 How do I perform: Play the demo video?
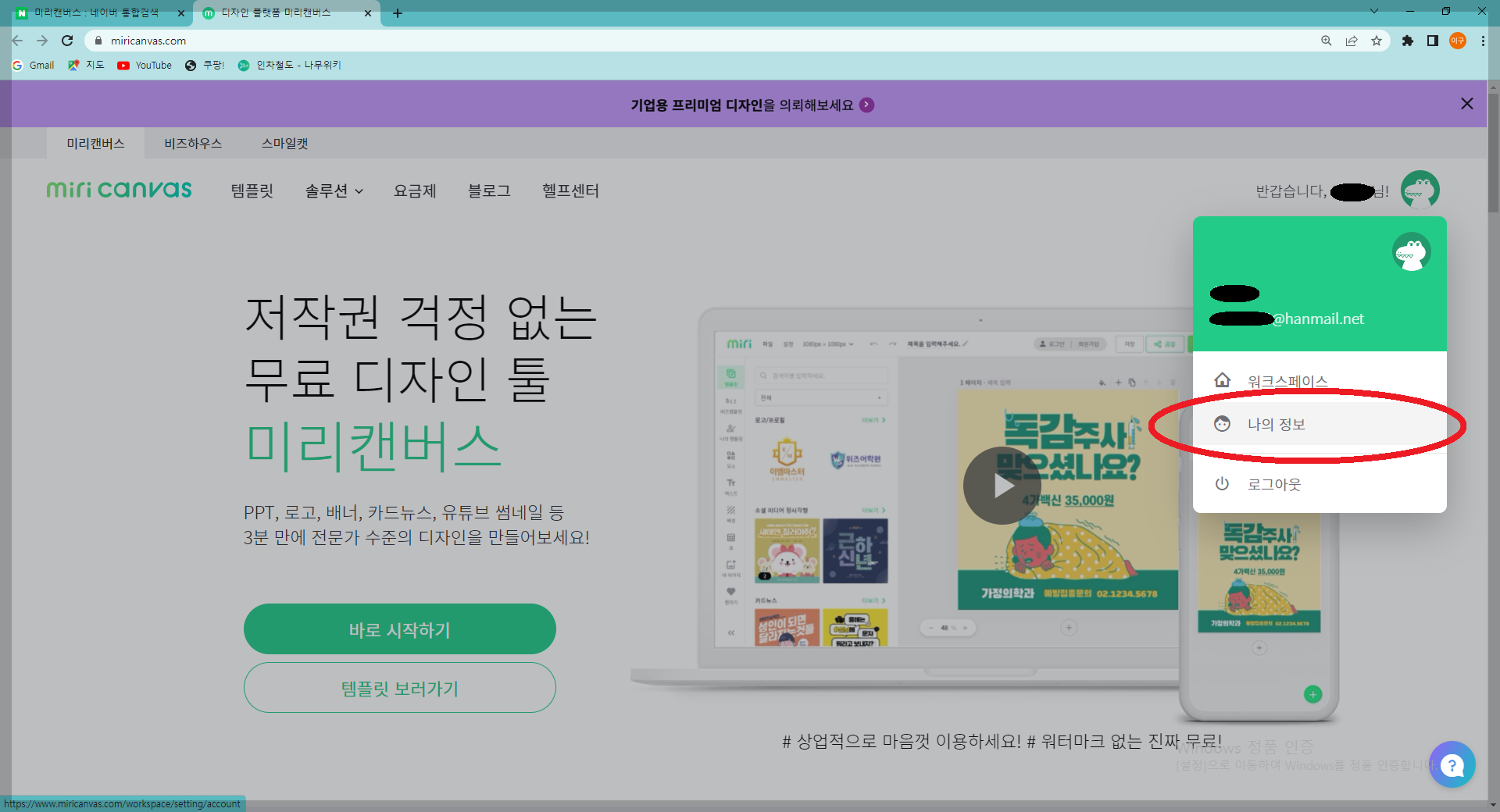pyautogui.click(x=1002, y=485)
